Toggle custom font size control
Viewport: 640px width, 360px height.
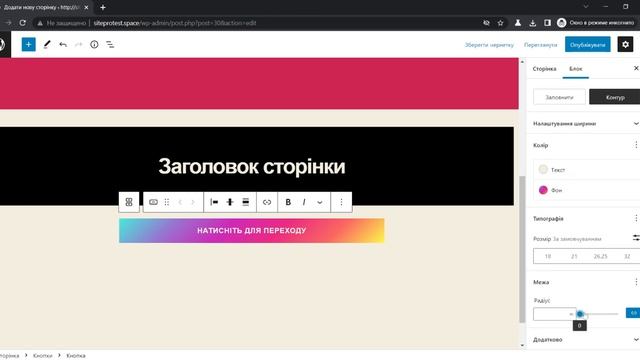click(x=636, y=238)
